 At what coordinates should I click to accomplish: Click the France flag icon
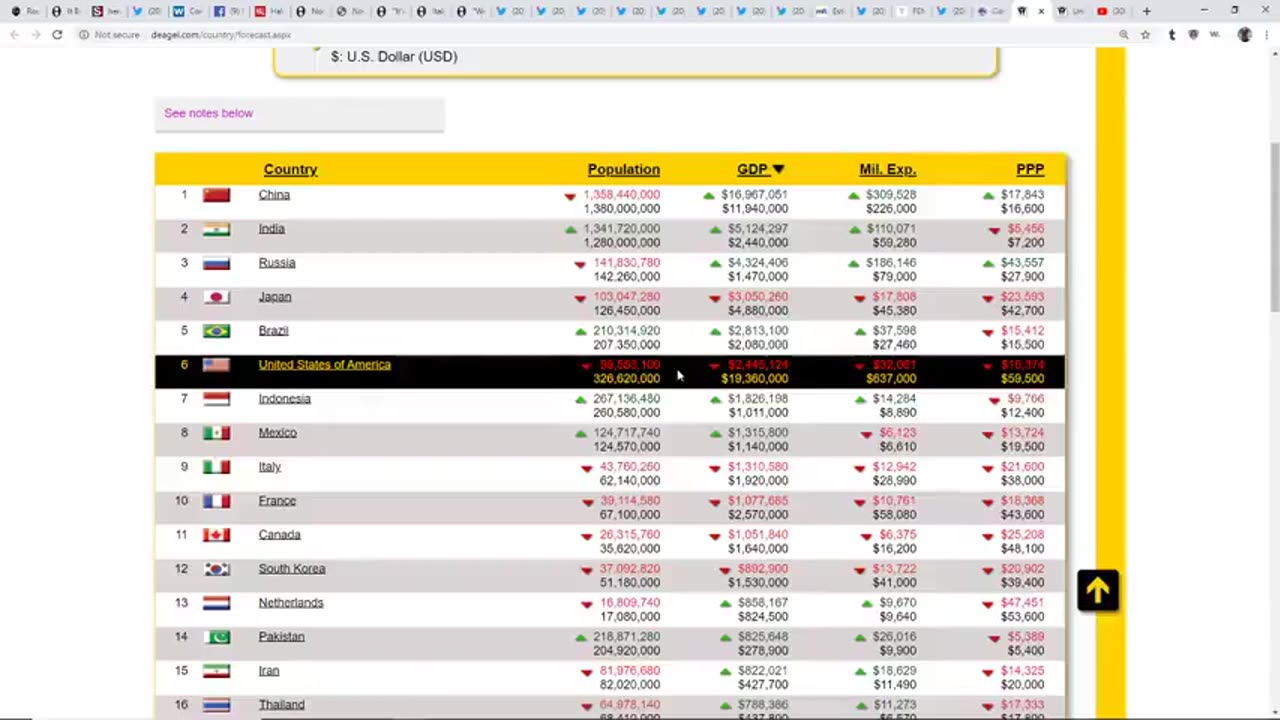pyautogui.click(x=216, y=501)
